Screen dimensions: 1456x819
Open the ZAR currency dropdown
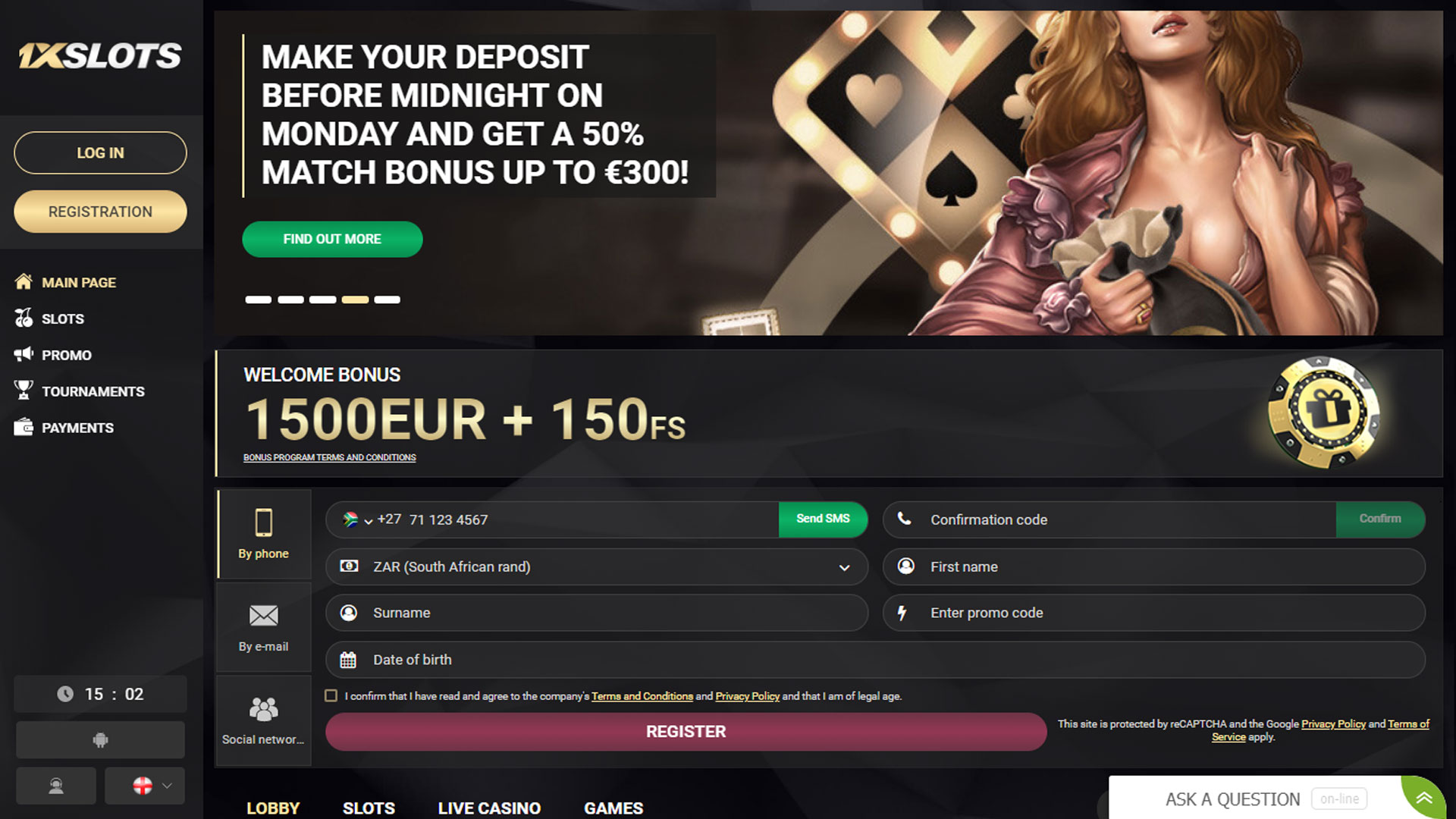coord(597,566)
